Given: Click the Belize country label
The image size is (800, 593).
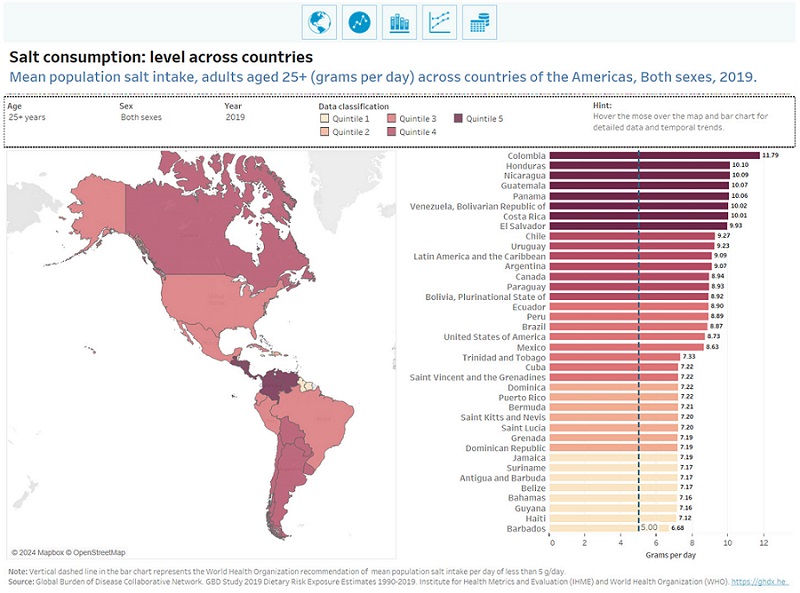Looking at the screenshot, I should click(533, 488).
